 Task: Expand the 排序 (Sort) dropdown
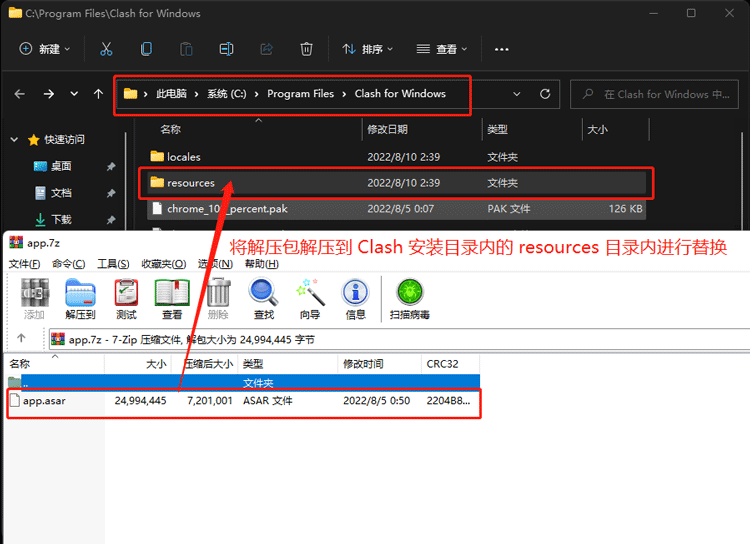[367, 49]
